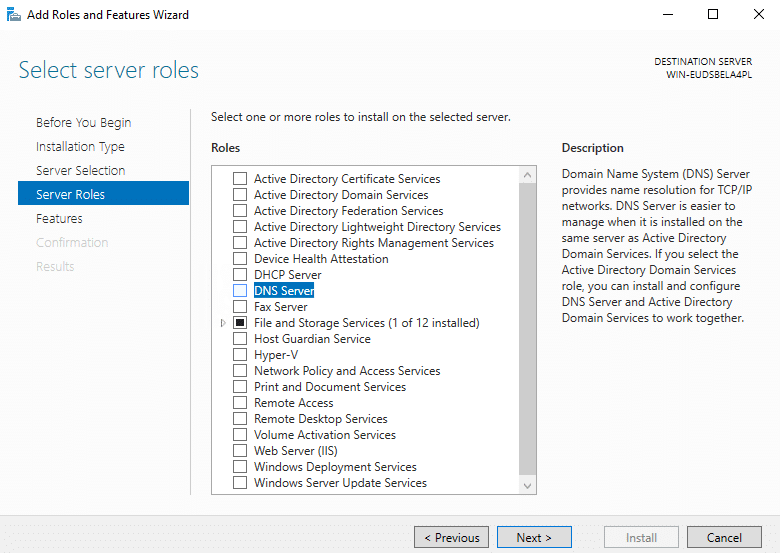Tick the DHCP Server checkbox
The image size is (780, 553).
point(240,275)
